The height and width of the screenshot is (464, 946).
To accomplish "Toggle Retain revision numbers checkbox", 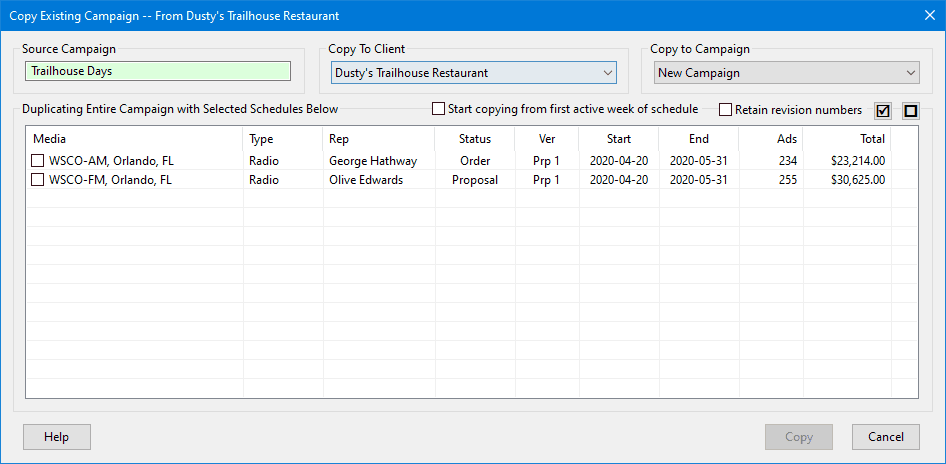I will click(x=725, y=110).
